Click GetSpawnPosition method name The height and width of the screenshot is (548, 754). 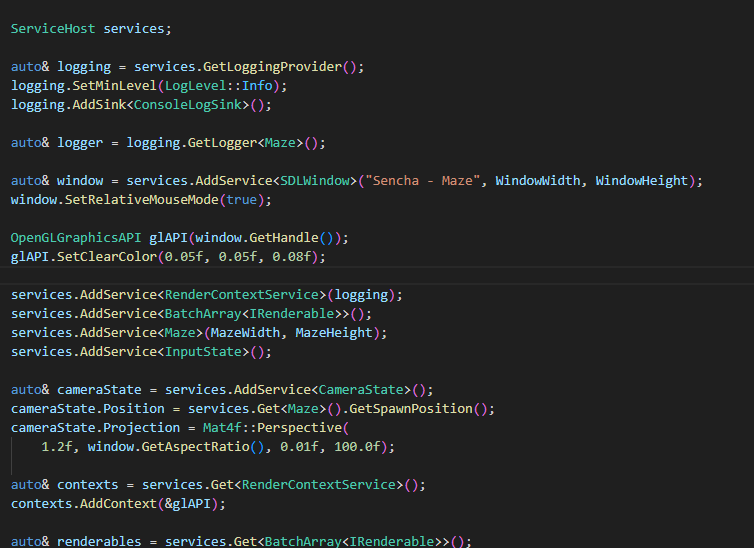(411, 409)
